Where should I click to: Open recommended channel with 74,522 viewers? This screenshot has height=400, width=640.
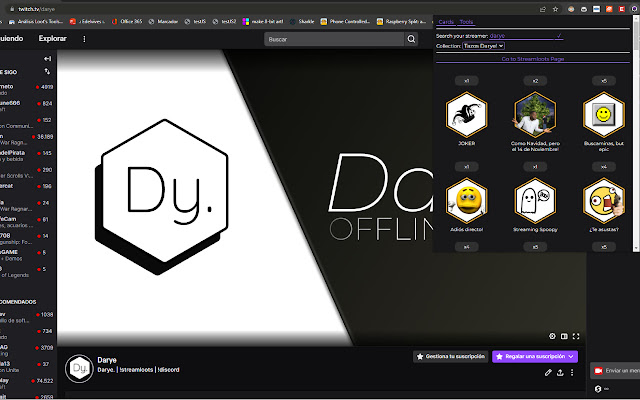click(x=27, y=383)
